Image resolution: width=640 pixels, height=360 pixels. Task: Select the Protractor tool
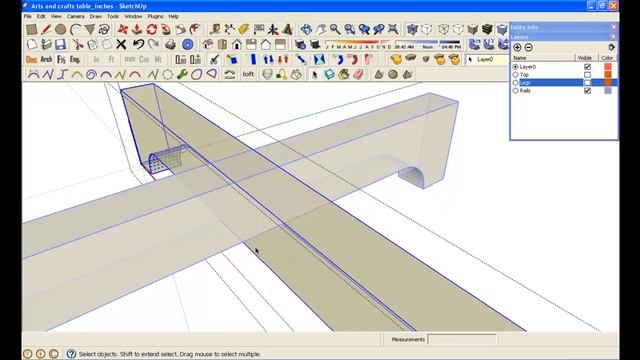point(244,29)
